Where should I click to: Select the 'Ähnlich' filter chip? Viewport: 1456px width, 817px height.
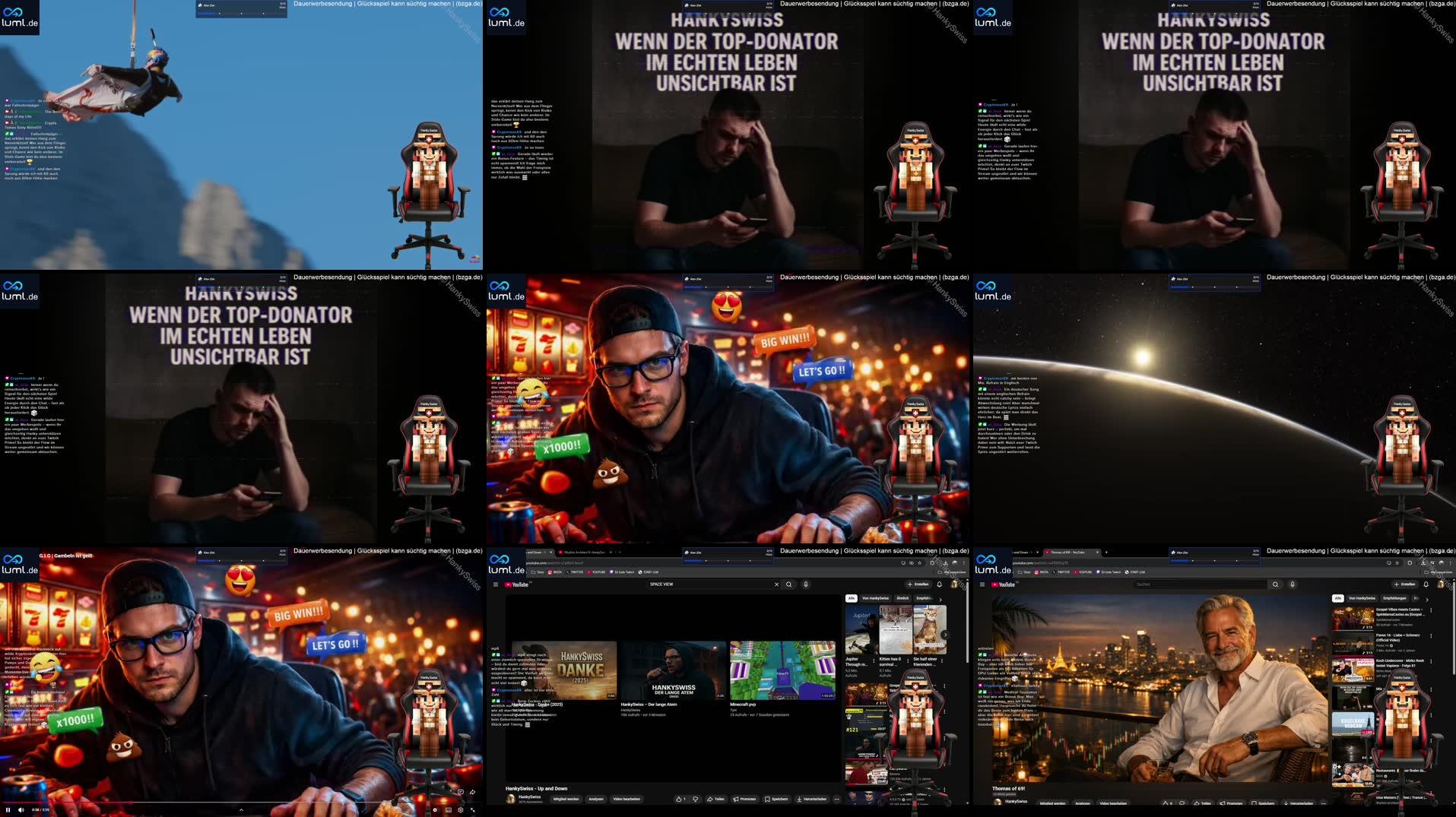tap(902, 598)
